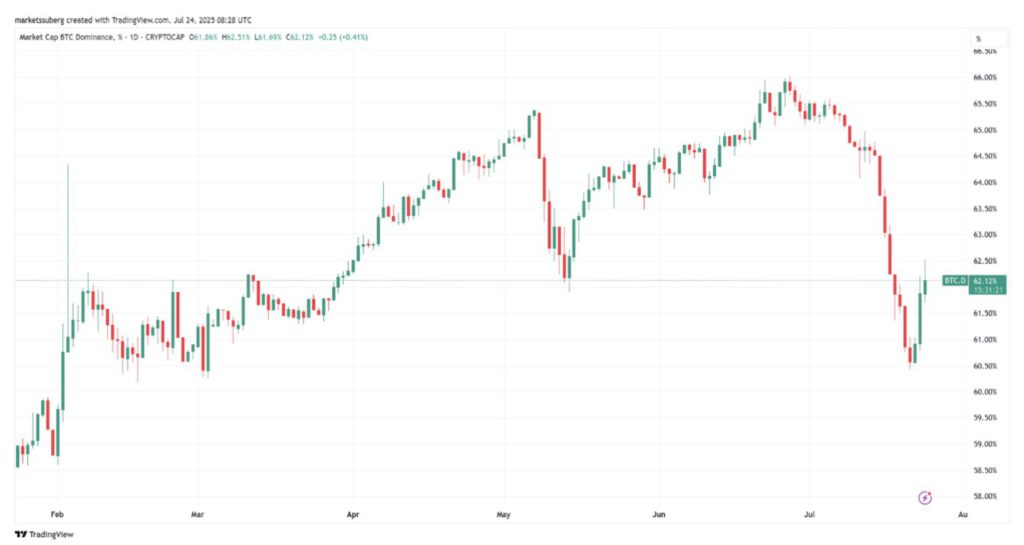
Task: Click the Apr label on time axis
Action: coord(352,514)
